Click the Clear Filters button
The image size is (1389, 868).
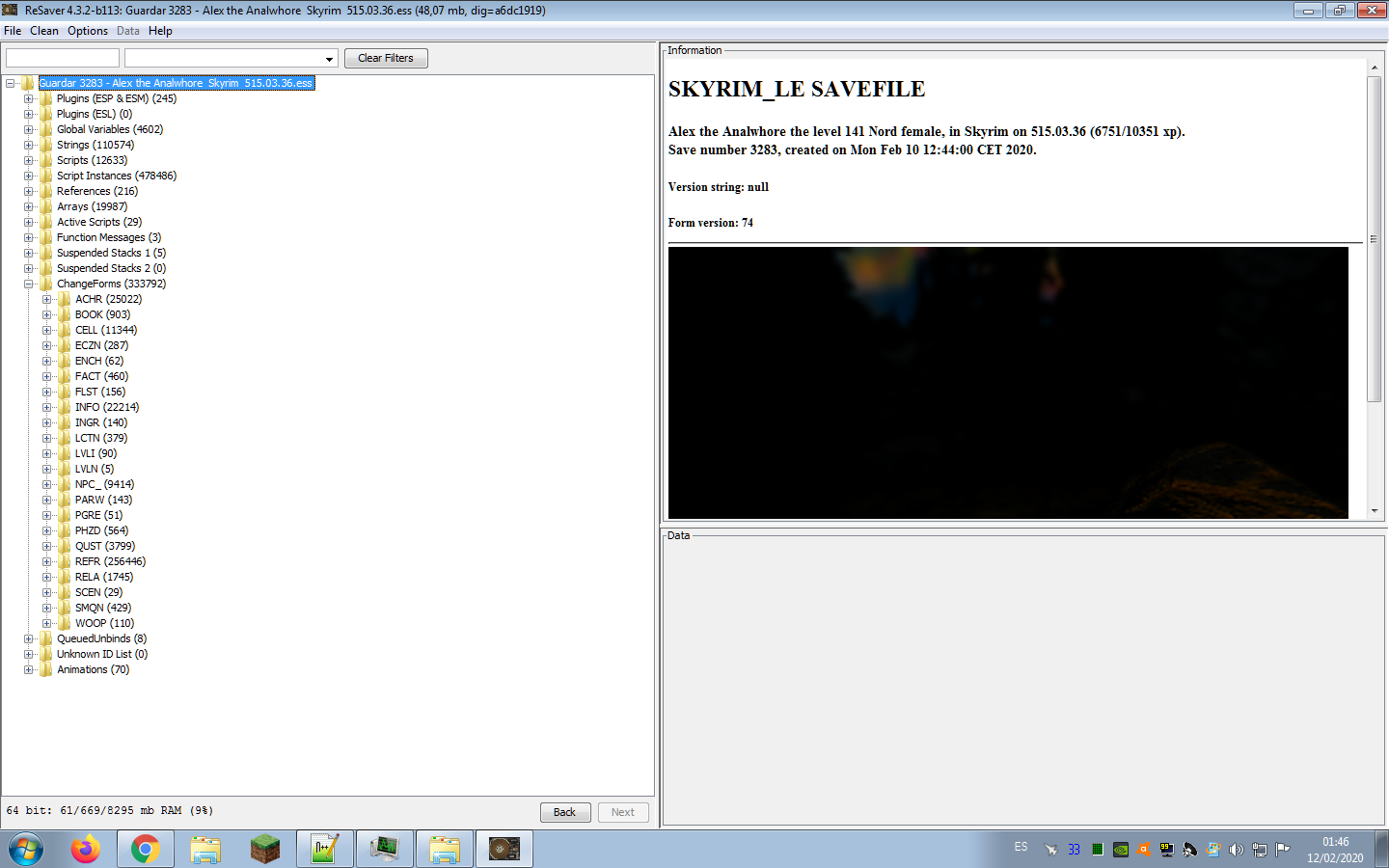click(x=386, y=58)
